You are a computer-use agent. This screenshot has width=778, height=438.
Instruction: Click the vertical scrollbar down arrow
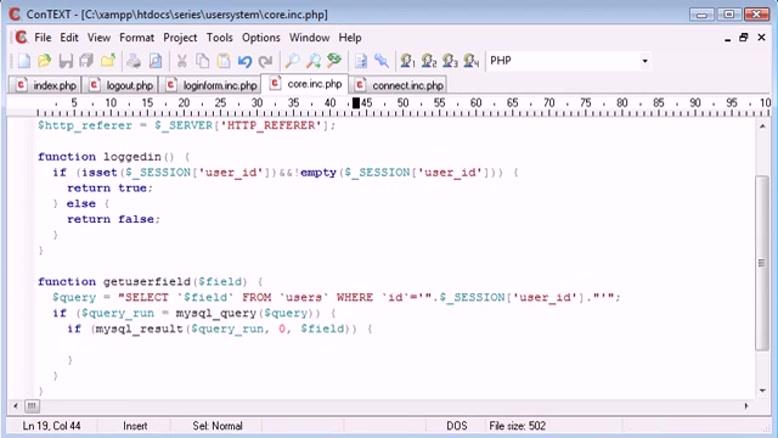[762, 391]
